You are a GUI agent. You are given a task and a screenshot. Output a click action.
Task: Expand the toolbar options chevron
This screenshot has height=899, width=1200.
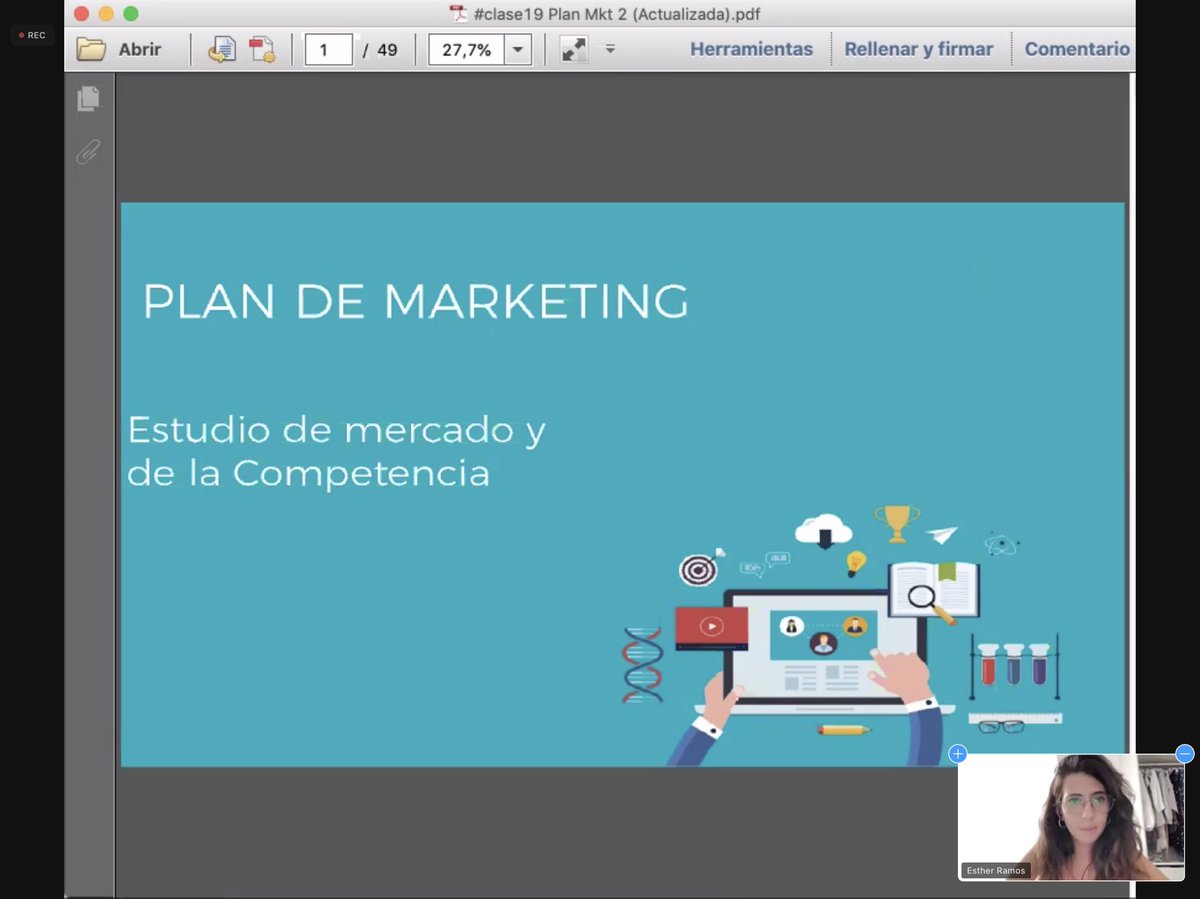[x=610, y=48]
